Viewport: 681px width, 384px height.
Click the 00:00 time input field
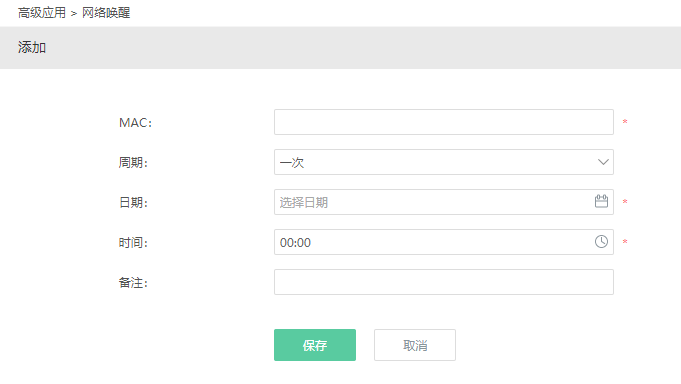[x=443, y=242]
